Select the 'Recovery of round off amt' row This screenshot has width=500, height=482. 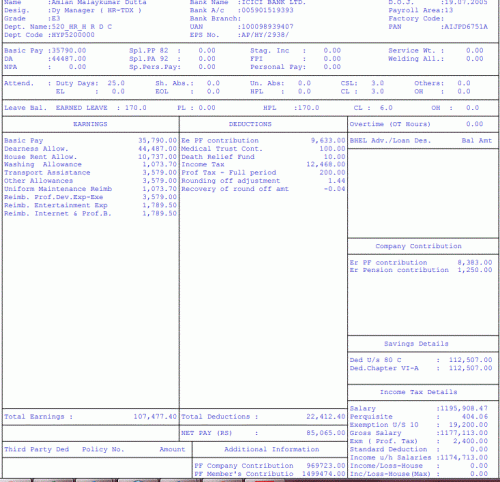point(263,189)
